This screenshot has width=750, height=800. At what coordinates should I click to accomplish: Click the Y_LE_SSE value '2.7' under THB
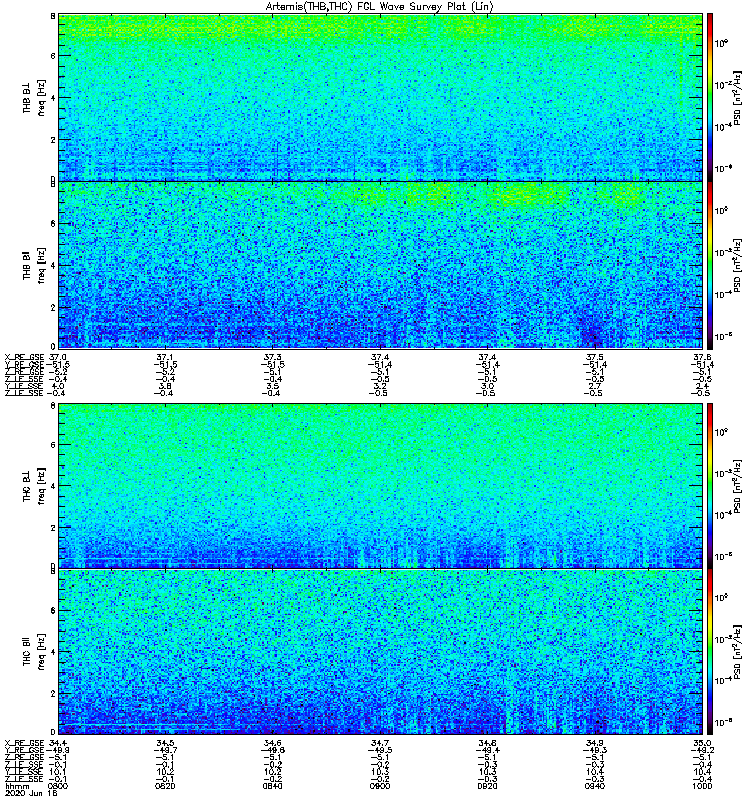(594, 386)
